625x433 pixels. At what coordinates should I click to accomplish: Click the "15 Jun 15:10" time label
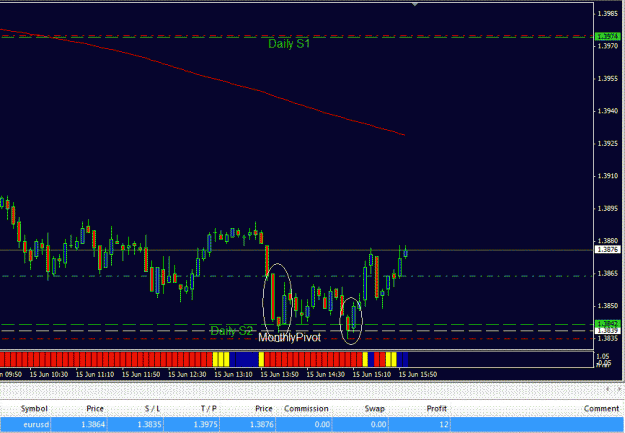click(372, 374)
